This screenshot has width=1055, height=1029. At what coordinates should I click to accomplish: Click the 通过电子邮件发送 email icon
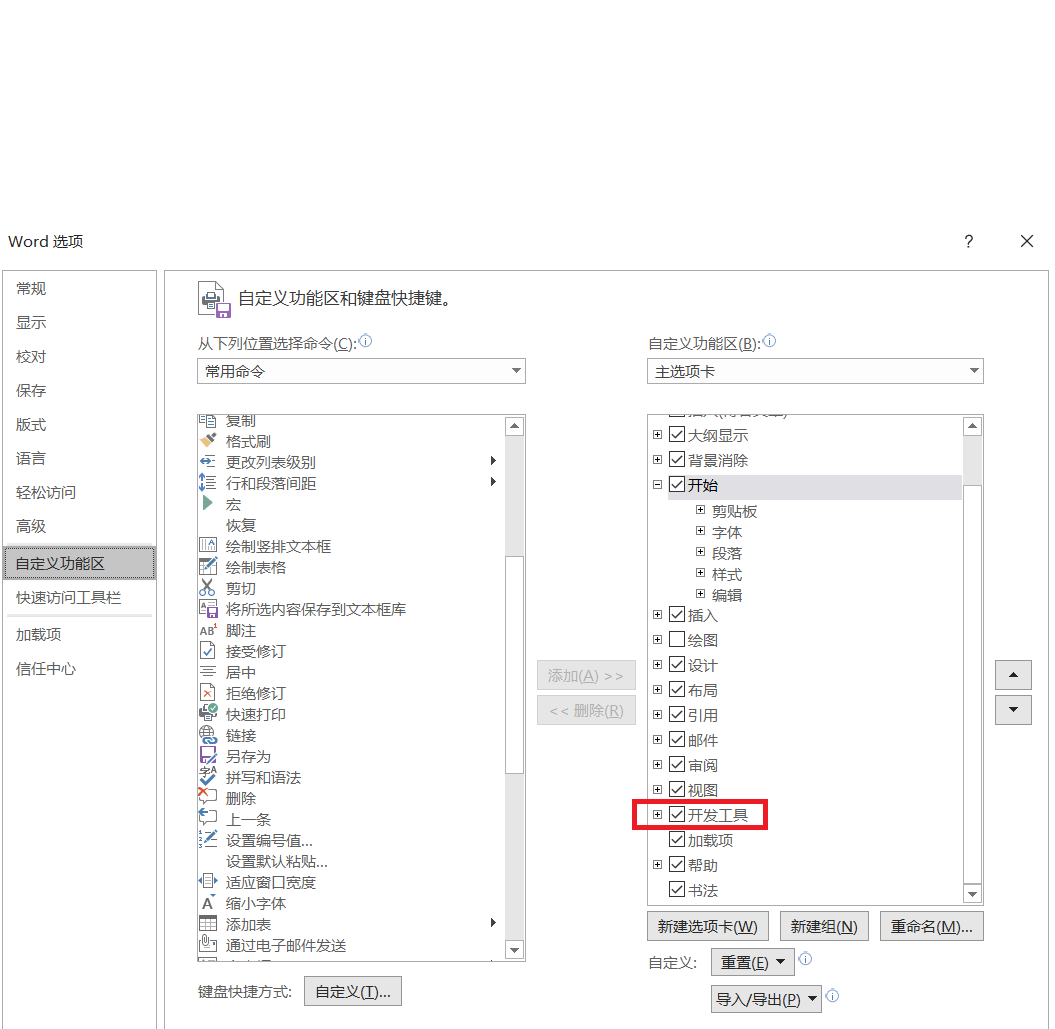click(208, 945)
